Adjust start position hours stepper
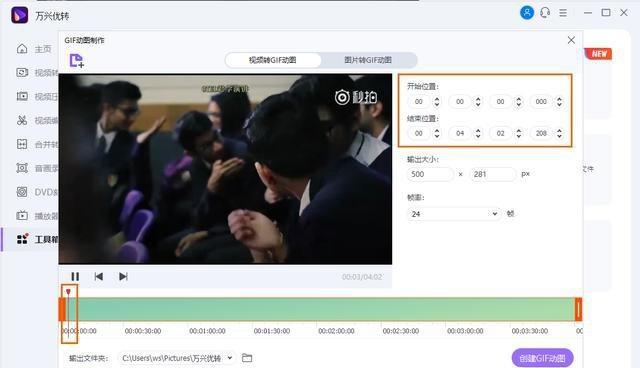This screenshot has width=640, height=368. pos(437,102)
